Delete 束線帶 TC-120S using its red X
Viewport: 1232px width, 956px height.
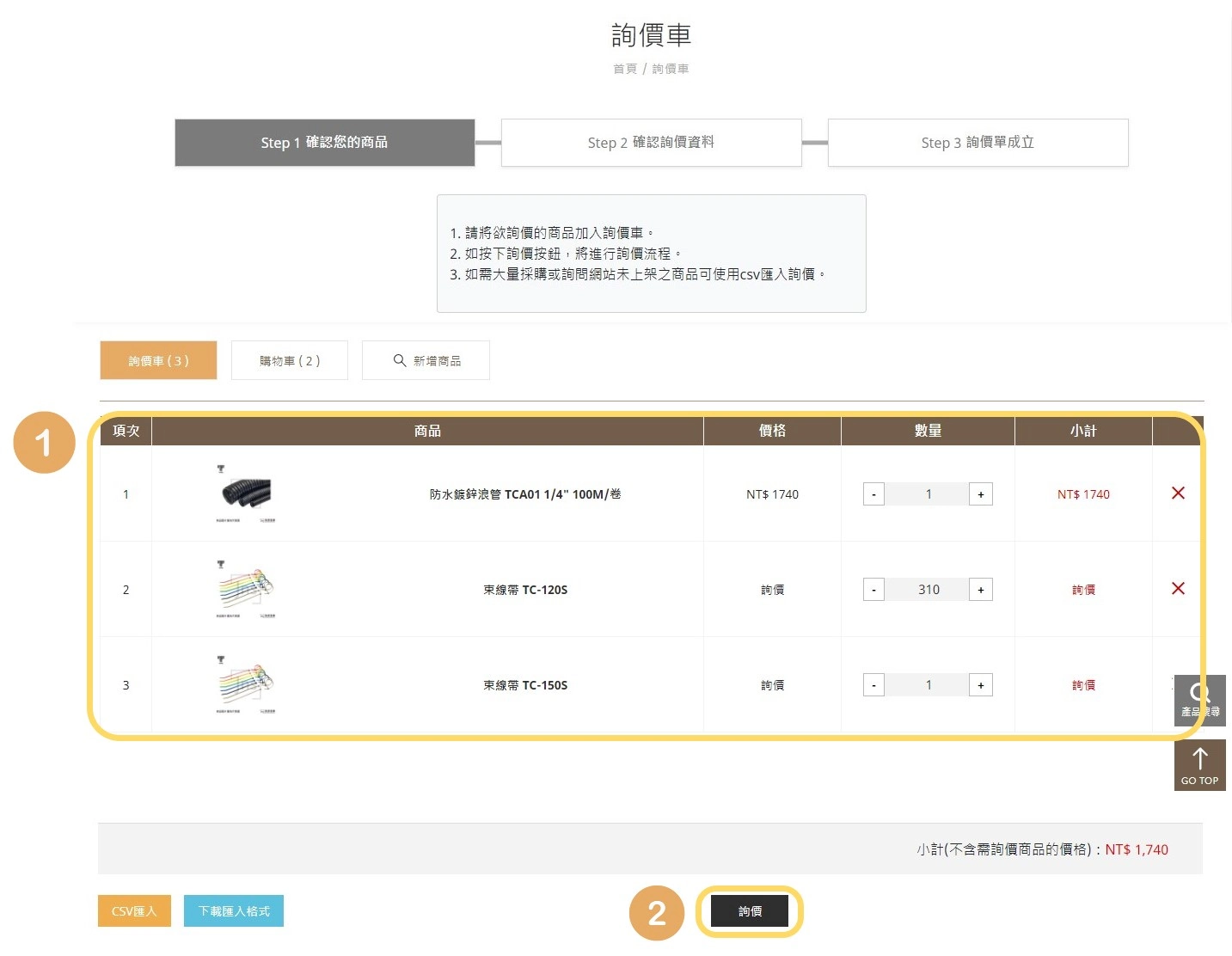point(1177,589)
